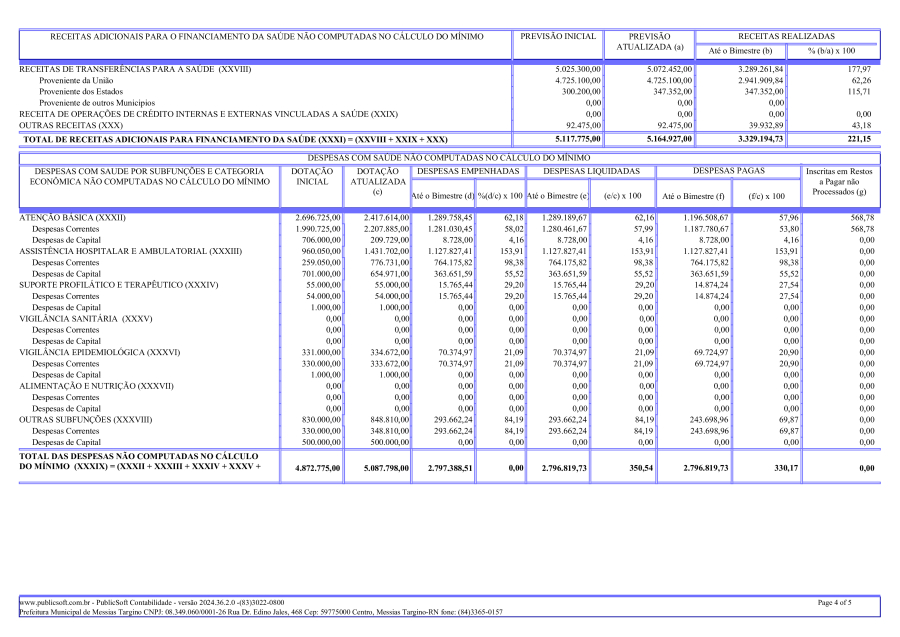This screenshot has width=900, height=637.
Task: Click the PREVISÃO INICIAL column header
Action: coord(558,37)
